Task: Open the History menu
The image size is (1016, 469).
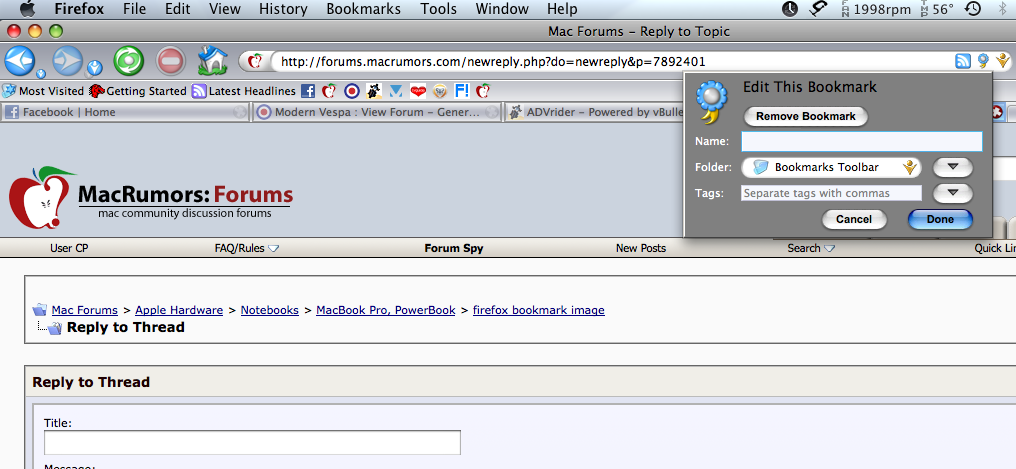Action: (283, 9)
